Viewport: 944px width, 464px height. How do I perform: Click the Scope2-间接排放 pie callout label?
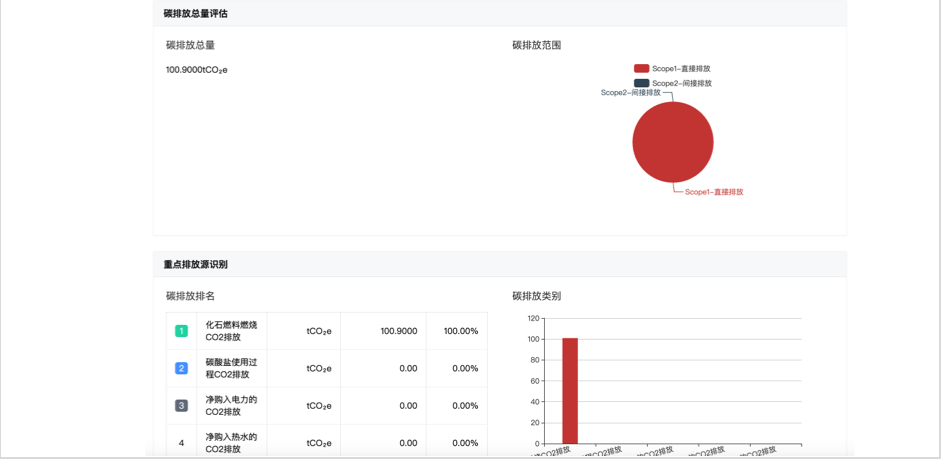point(630,93)
